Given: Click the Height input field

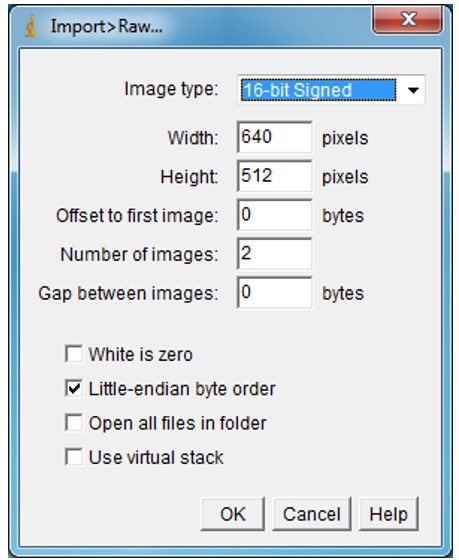Looking at the screenshot, I should (x=274, y=176).
